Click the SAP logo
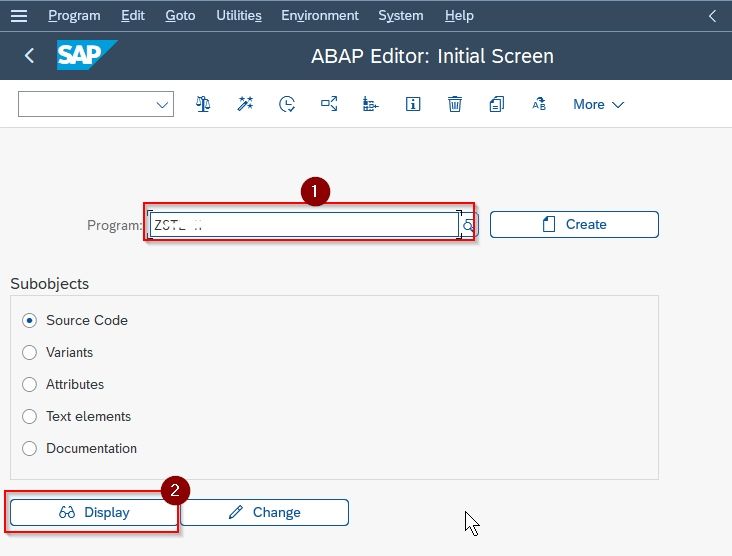 (86, 55)
